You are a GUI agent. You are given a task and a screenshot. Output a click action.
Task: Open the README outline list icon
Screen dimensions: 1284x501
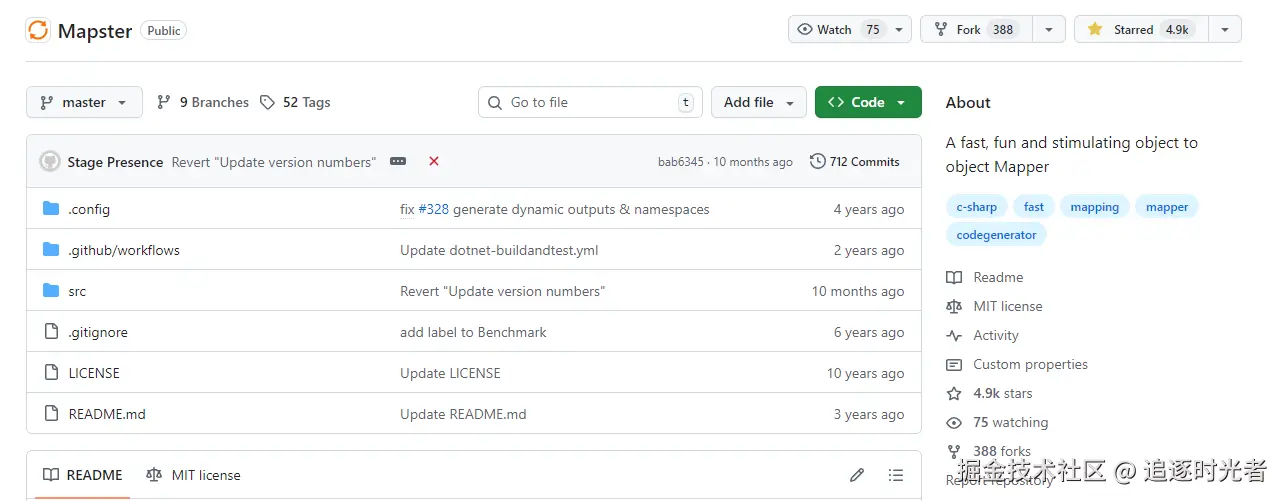[x=896, y=475]
